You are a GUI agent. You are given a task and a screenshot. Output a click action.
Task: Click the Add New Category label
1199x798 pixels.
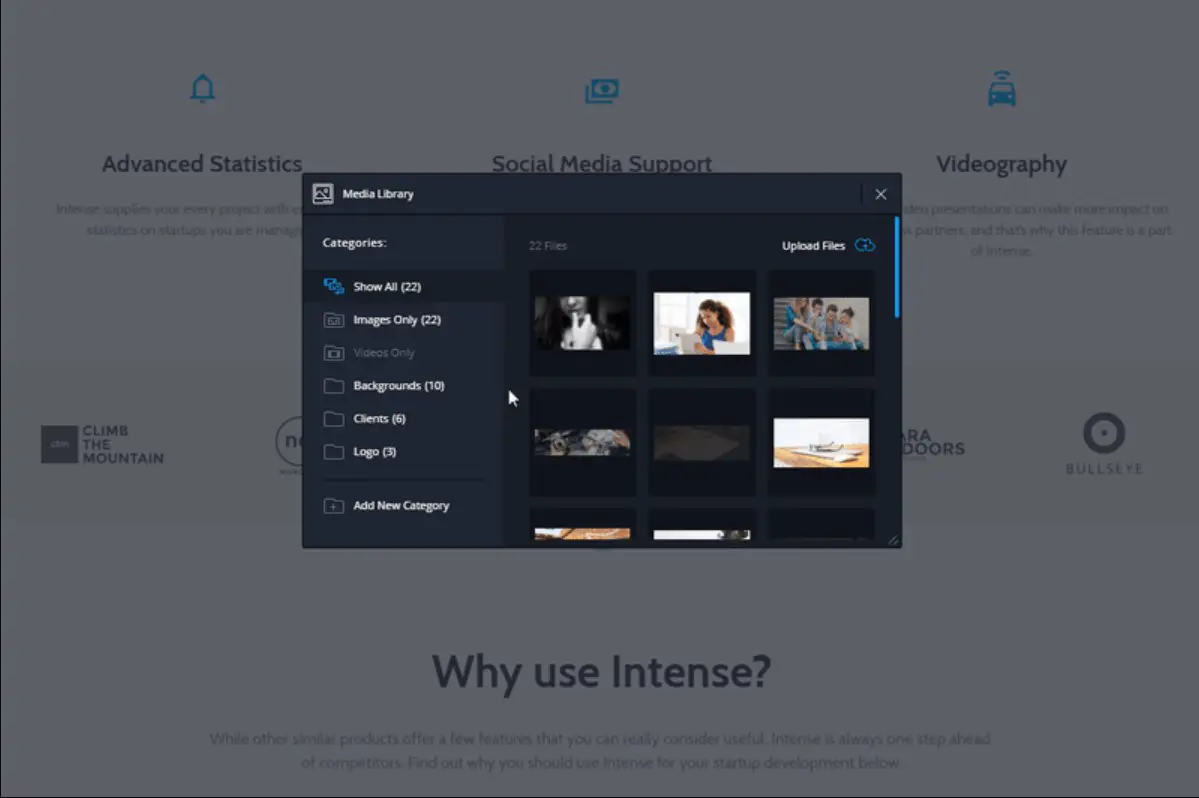(401, 506)
